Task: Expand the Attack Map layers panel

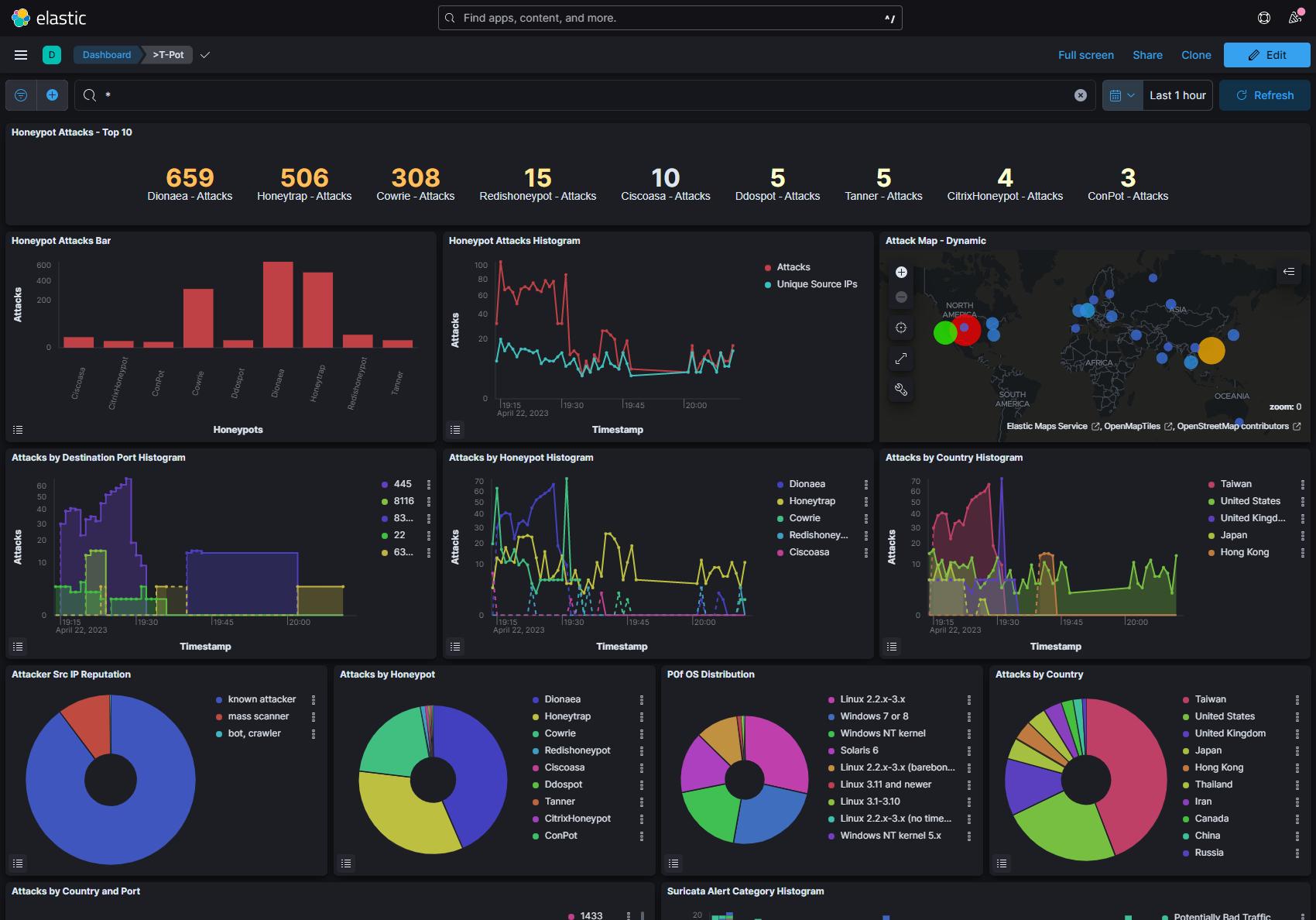Action: [1289, 272]
